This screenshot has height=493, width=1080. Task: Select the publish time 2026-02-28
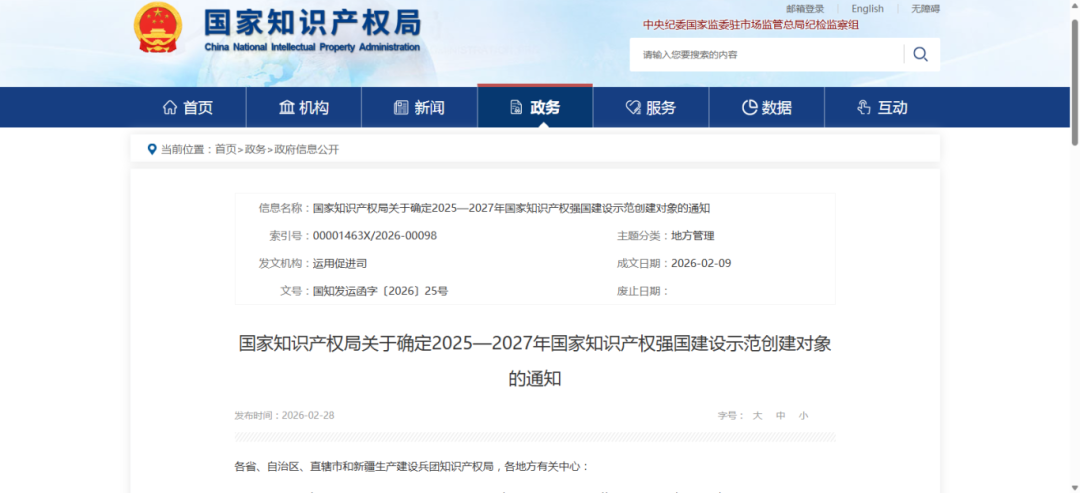[307, 416]
